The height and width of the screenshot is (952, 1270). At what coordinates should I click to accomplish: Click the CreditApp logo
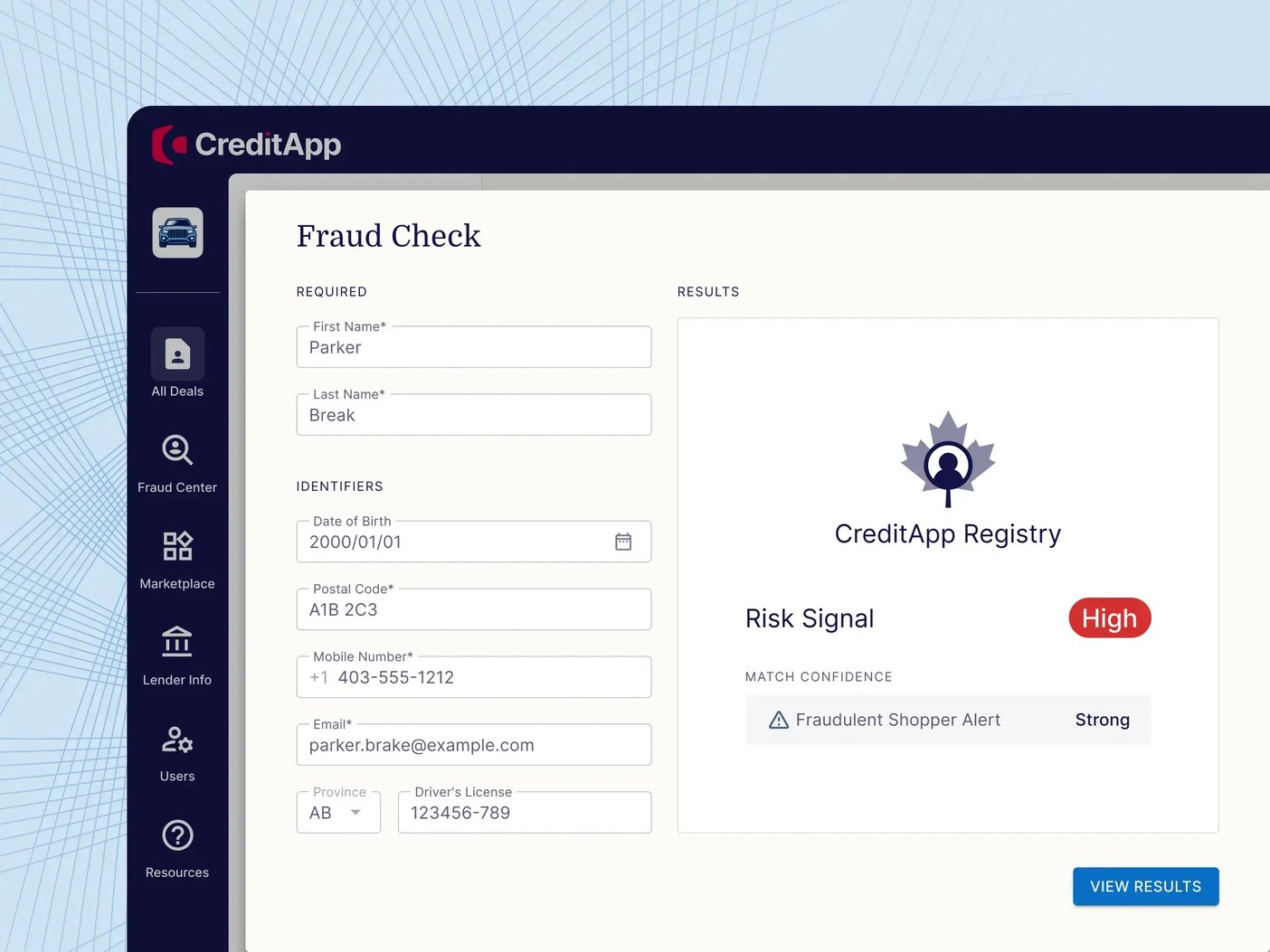pyautogui.click(x=246, y=145)
